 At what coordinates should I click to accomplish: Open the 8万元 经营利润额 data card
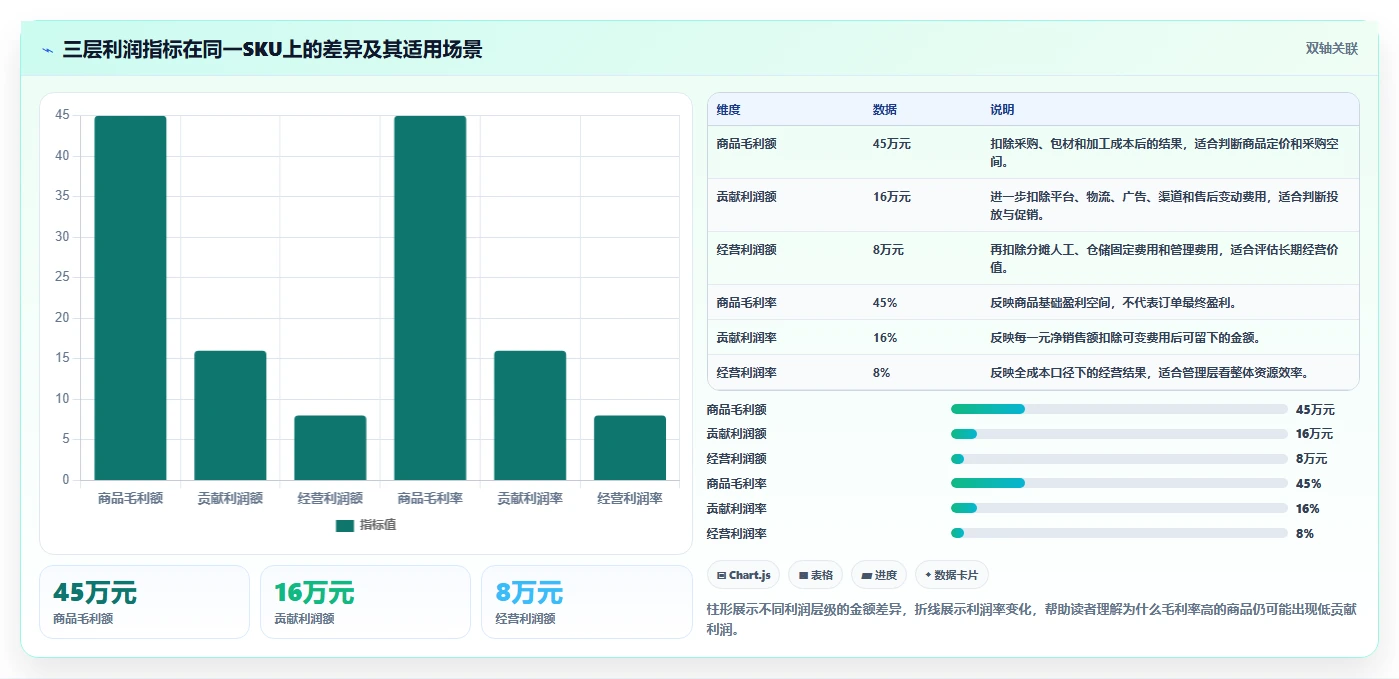tap(586, 602)
